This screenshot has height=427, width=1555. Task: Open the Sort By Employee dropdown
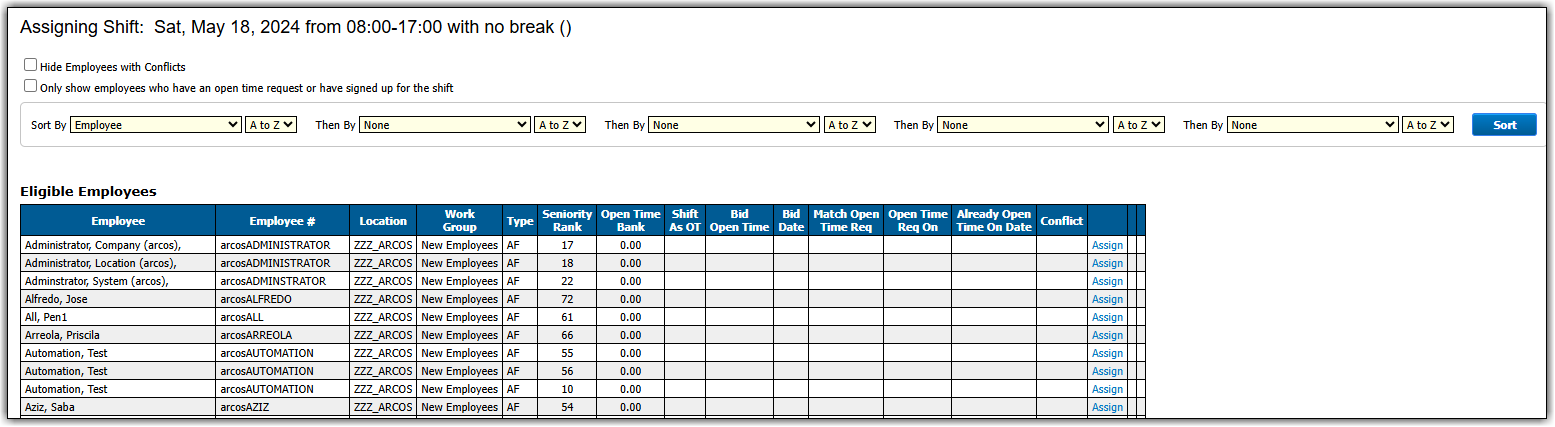[155, 125]
